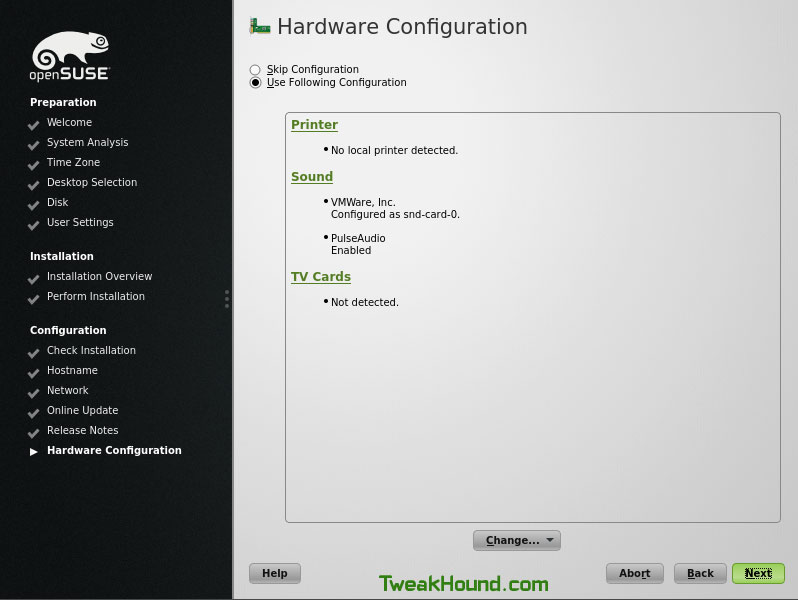Click the Network step label
The width and height of the screenshot is (798, 600).
(x=68, y=390)
